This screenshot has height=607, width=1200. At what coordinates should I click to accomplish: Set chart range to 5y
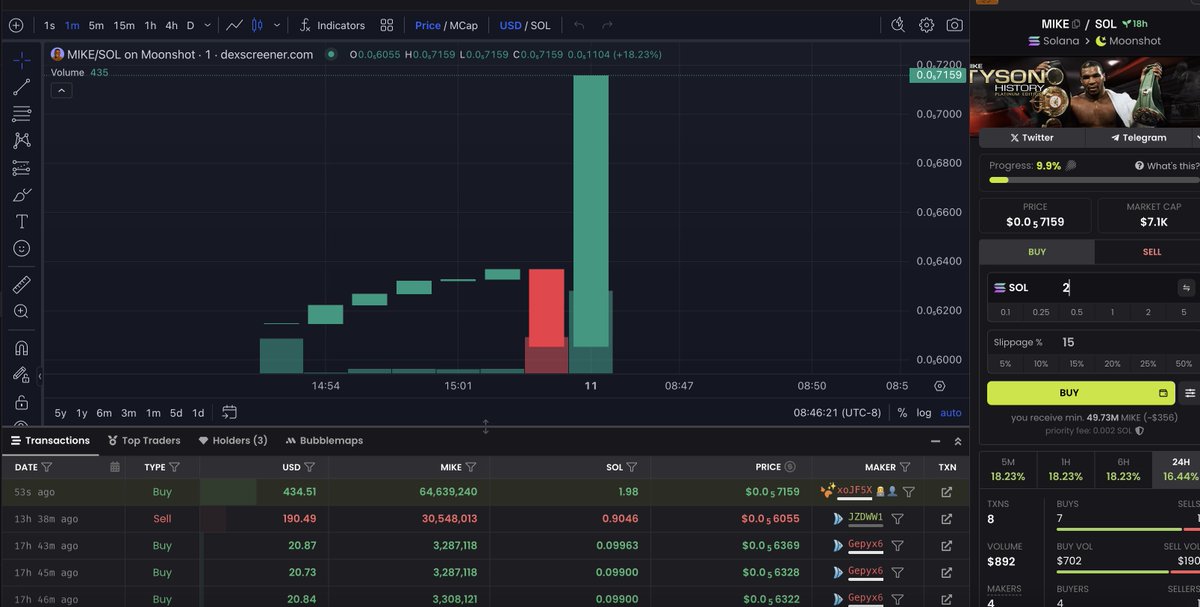point(61,413)
